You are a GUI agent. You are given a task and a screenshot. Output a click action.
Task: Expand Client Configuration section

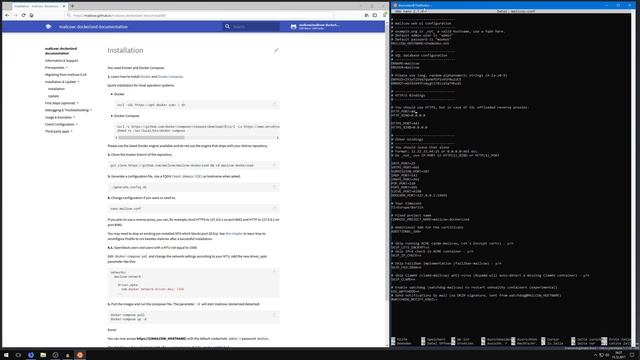tap(61, 124)
